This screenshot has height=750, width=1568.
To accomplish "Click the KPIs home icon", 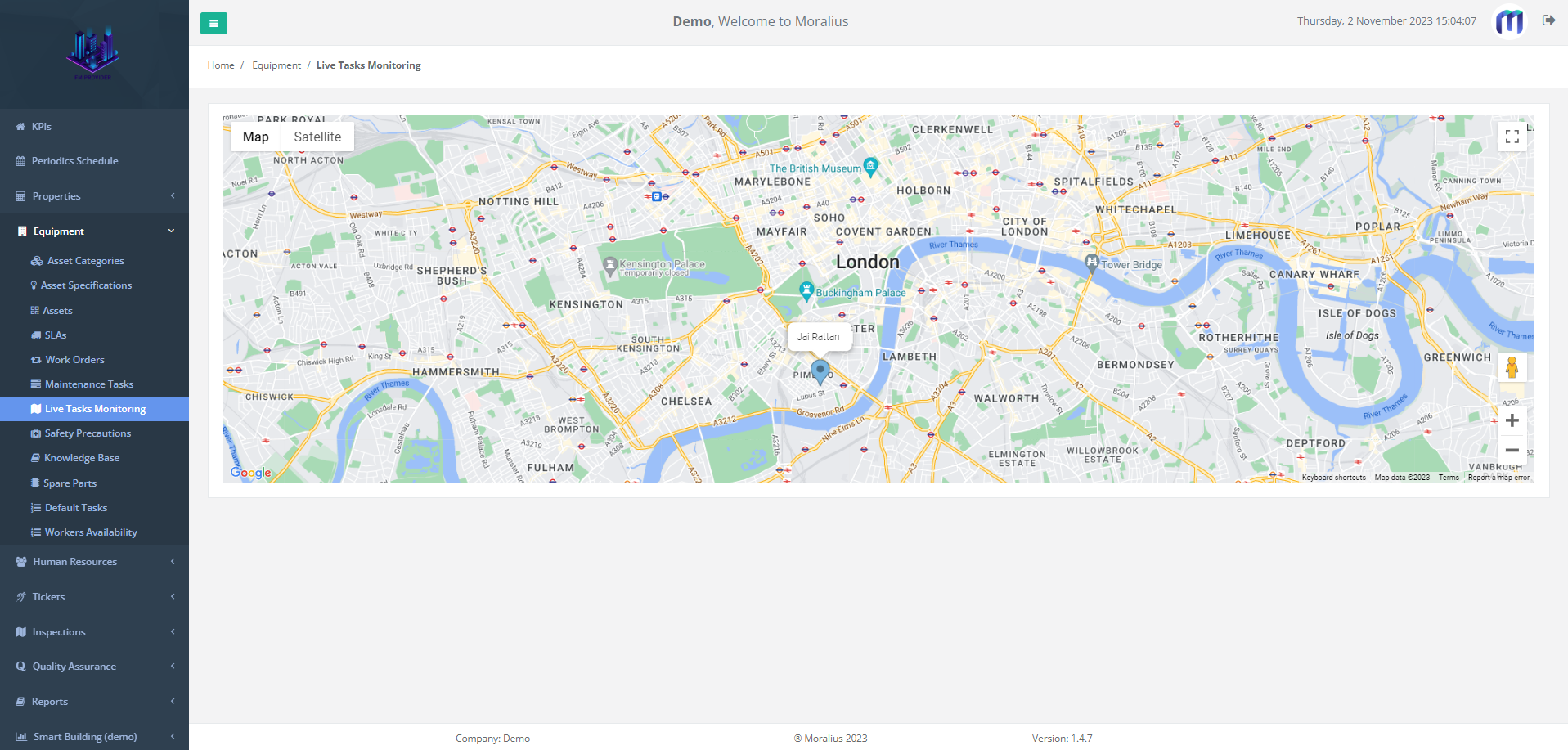I will (20, 127).
